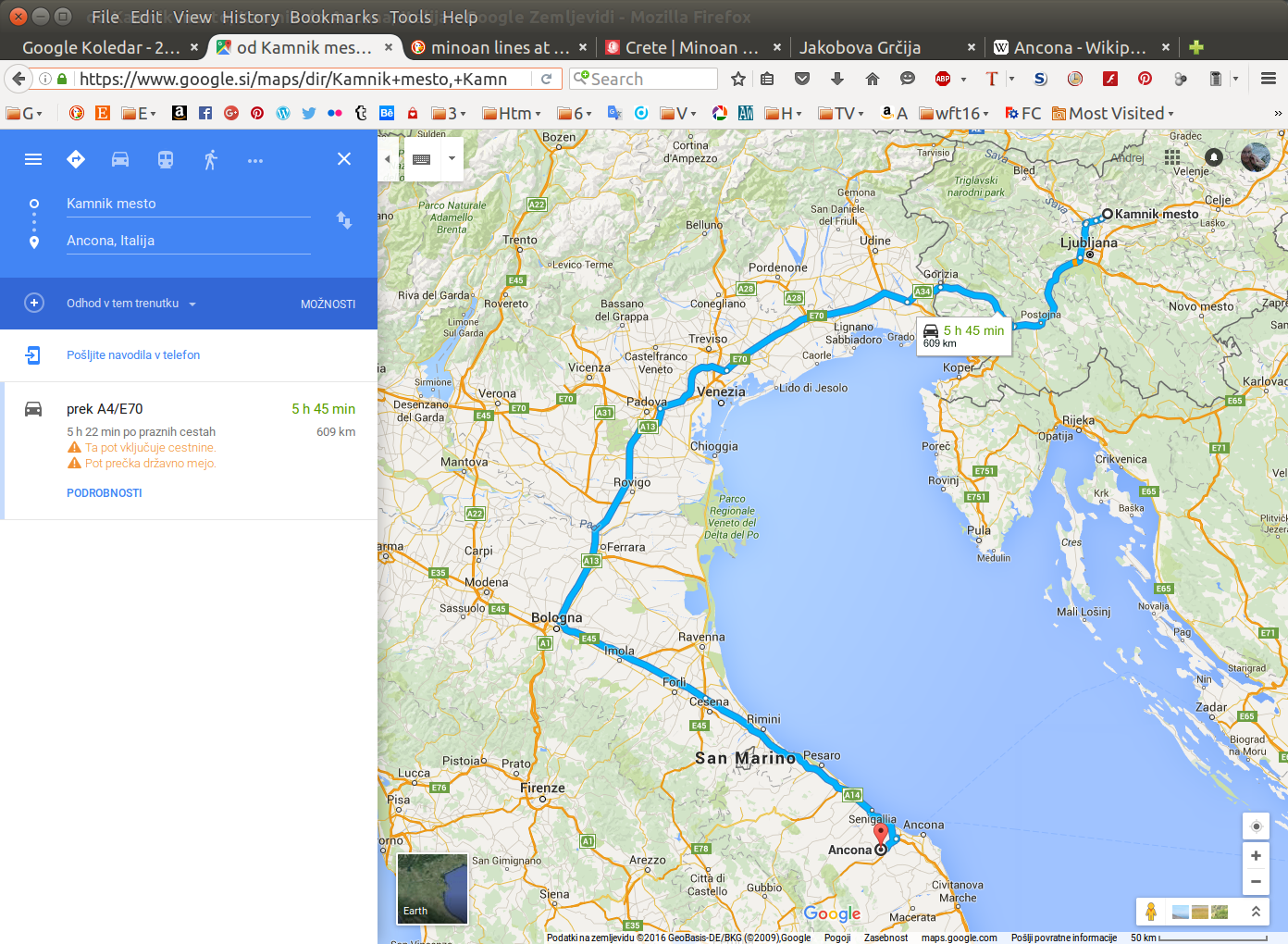Image resolution: width=1288 pixels, height=944 pixels.
Task: Open the Pogoji terms link
Action: tap(837, 938)
